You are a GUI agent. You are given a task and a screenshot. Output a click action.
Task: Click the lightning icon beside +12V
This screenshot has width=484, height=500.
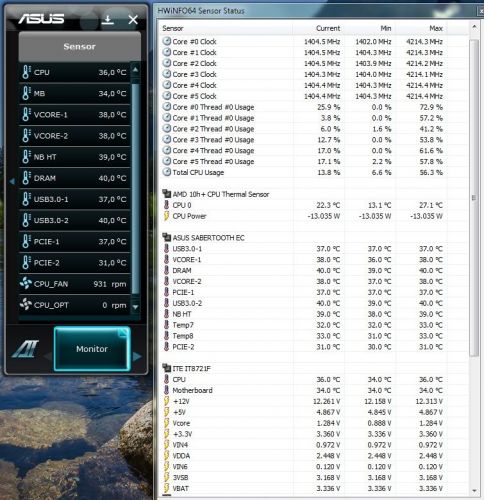tap(166, 401)
